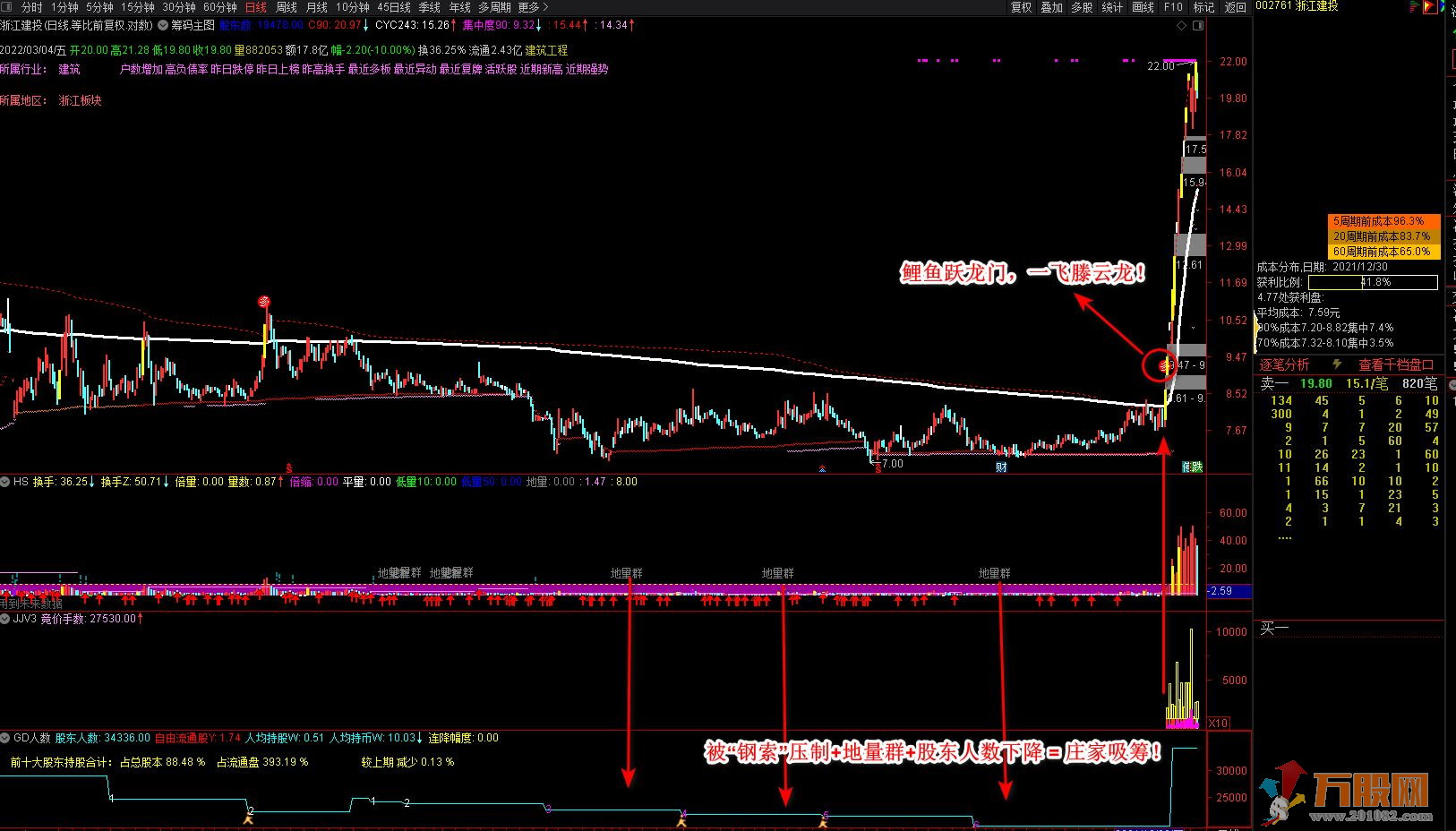Open the 筹码主图 indicator dropdown arrow
Screen dimensions: 1456x831
click(164, 26)
